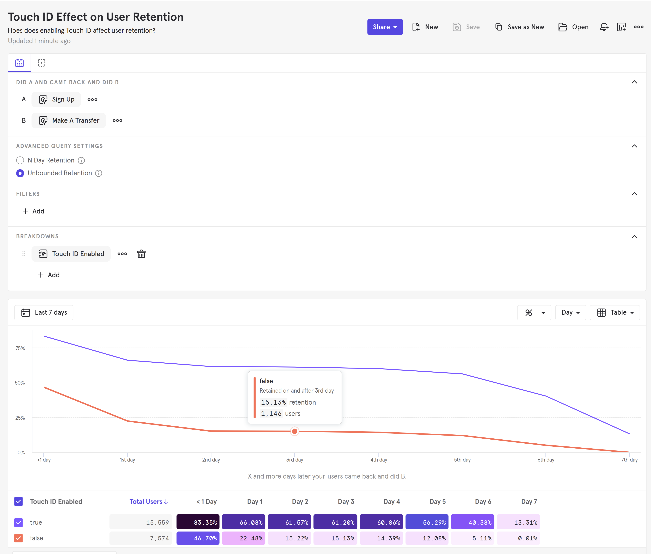Add a filter with the Add button

coord(34,211)
